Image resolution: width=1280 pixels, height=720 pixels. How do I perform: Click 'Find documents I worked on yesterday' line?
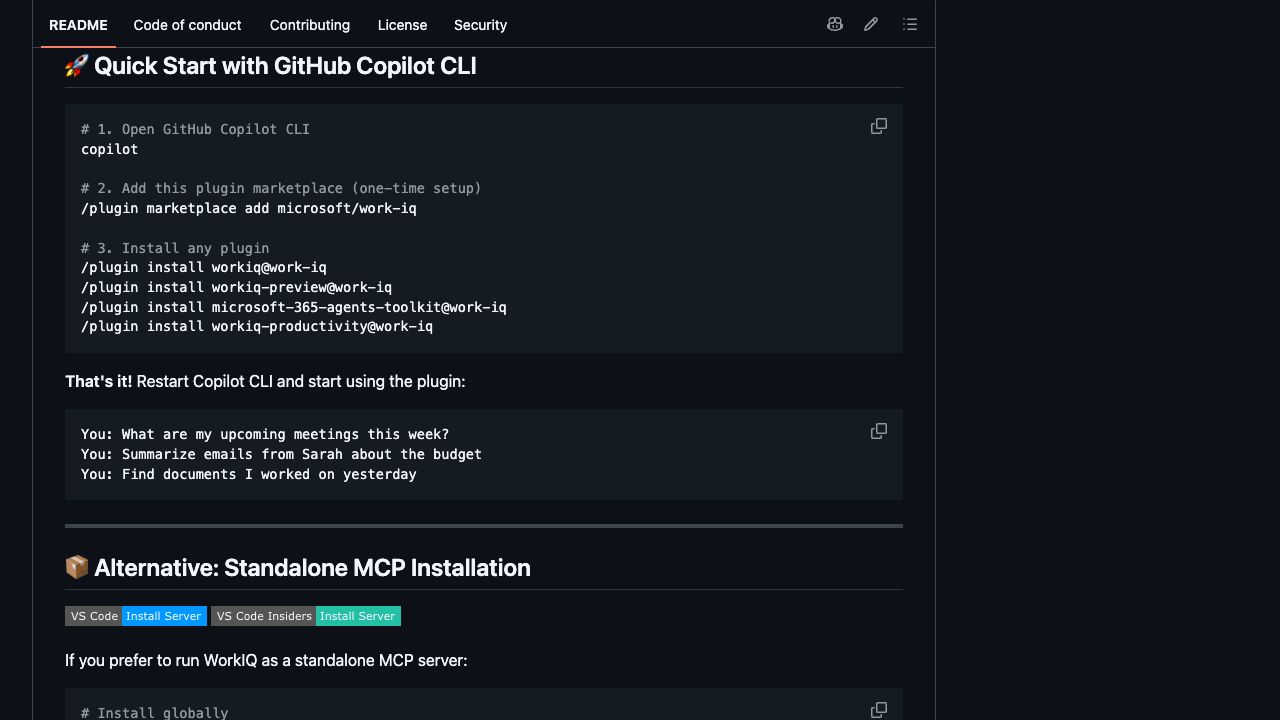click(249, 474)
